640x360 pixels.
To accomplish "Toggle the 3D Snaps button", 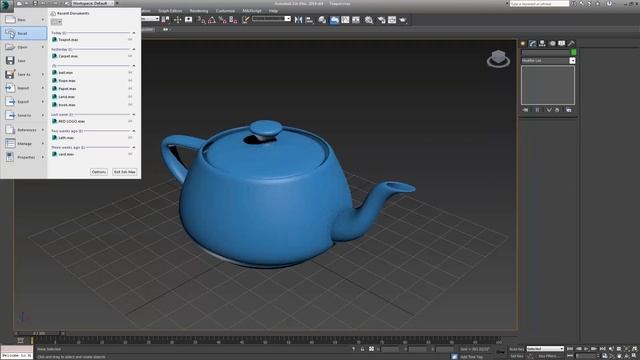I will click(x=202, y=20).
